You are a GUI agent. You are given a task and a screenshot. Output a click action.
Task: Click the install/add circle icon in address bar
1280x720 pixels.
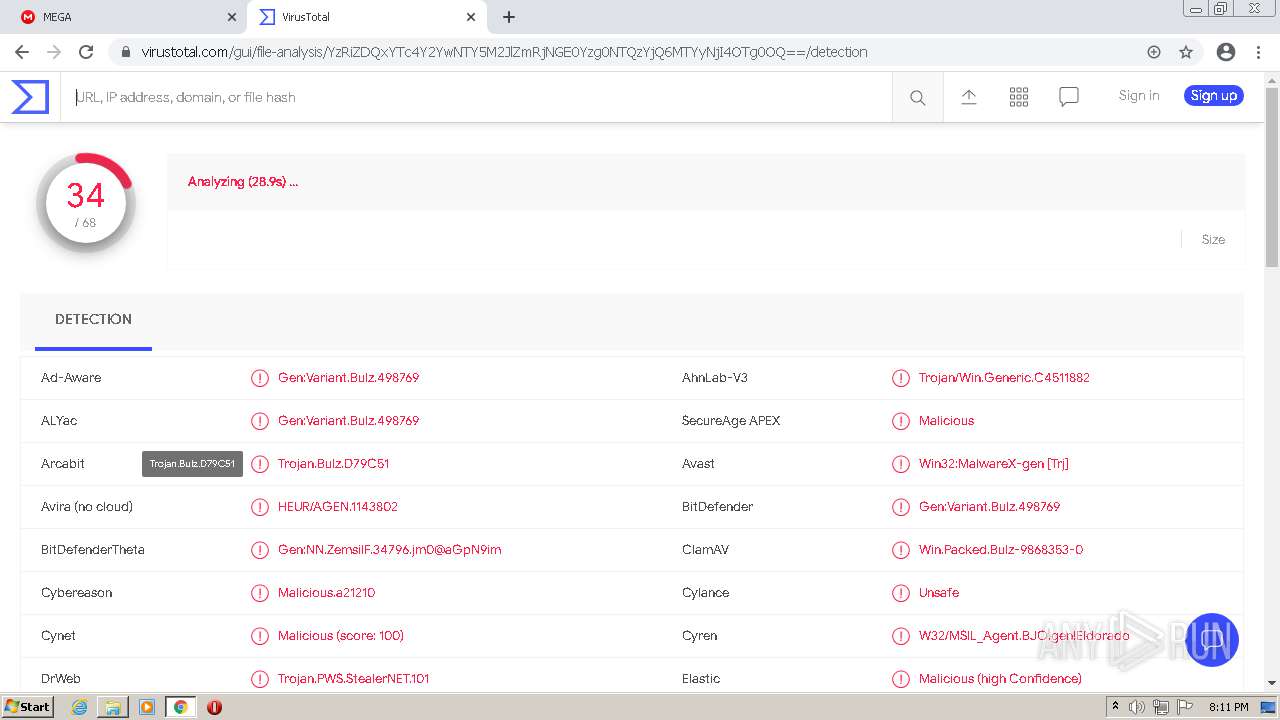(1154, 52)
